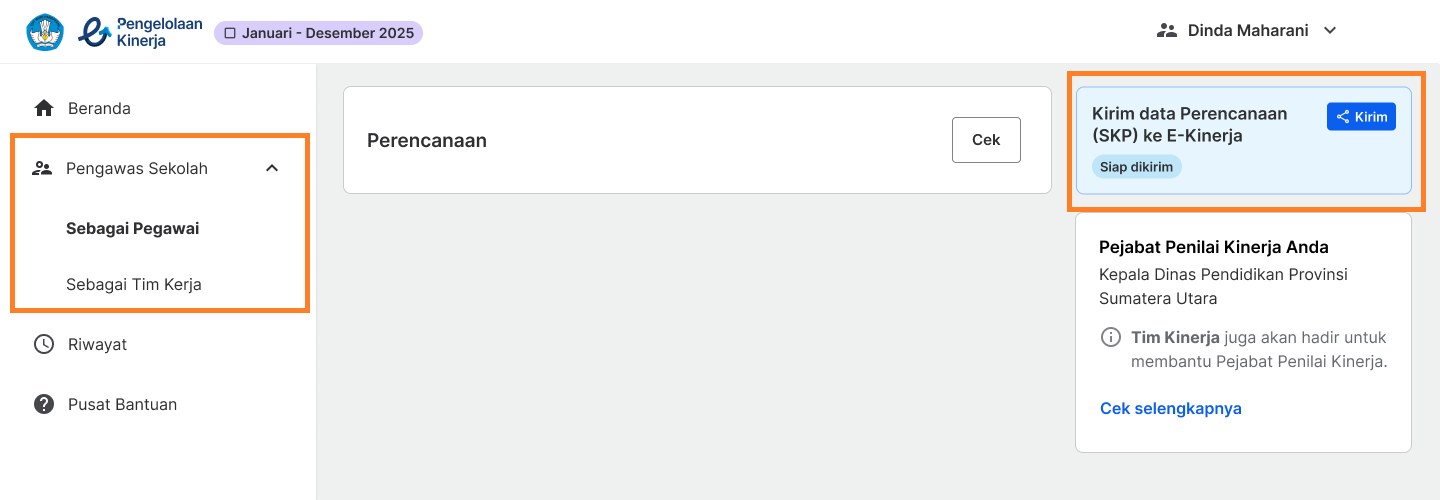Image resolution: width=1440 pixels, height=500 pixels.
Task: Click the Kemendikbud crest logo
Action: tap(45, 32)
